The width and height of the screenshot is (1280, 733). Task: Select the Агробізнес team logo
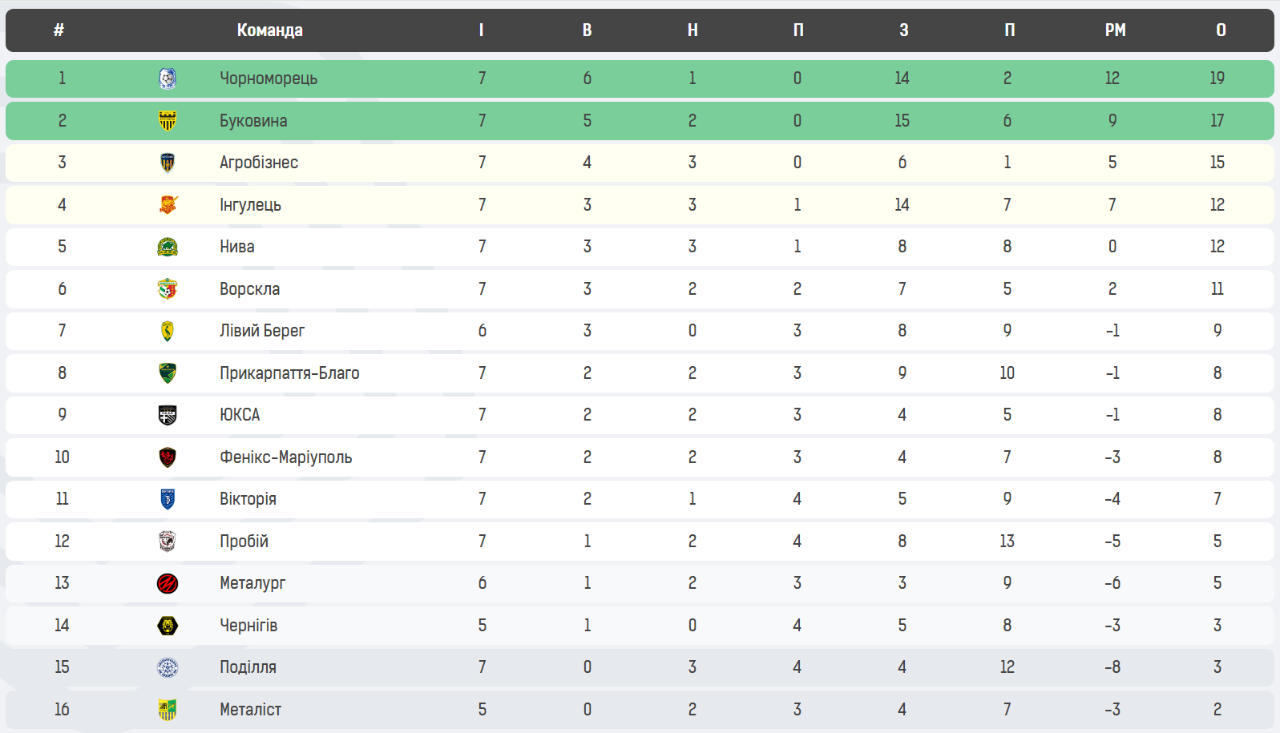pyautogui.click(x=168, y=163)
